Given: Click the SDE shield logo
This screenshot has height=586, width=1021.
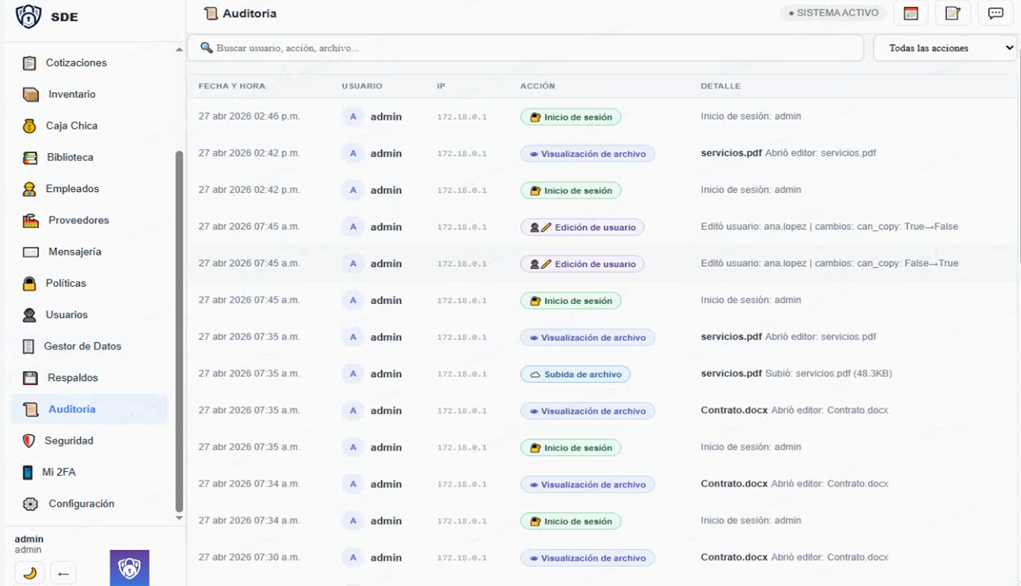Looking at the screenshot, I should (x=28, y=17).
